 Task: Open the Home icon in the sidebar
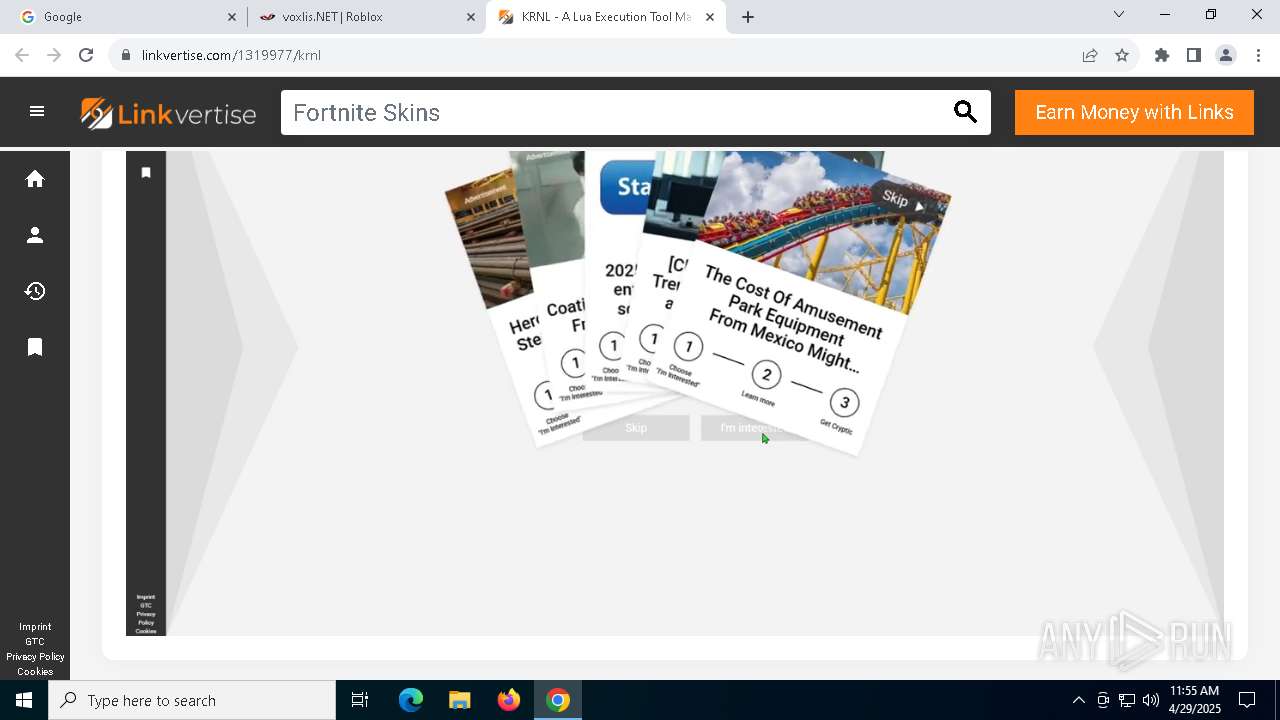(35, 179)
